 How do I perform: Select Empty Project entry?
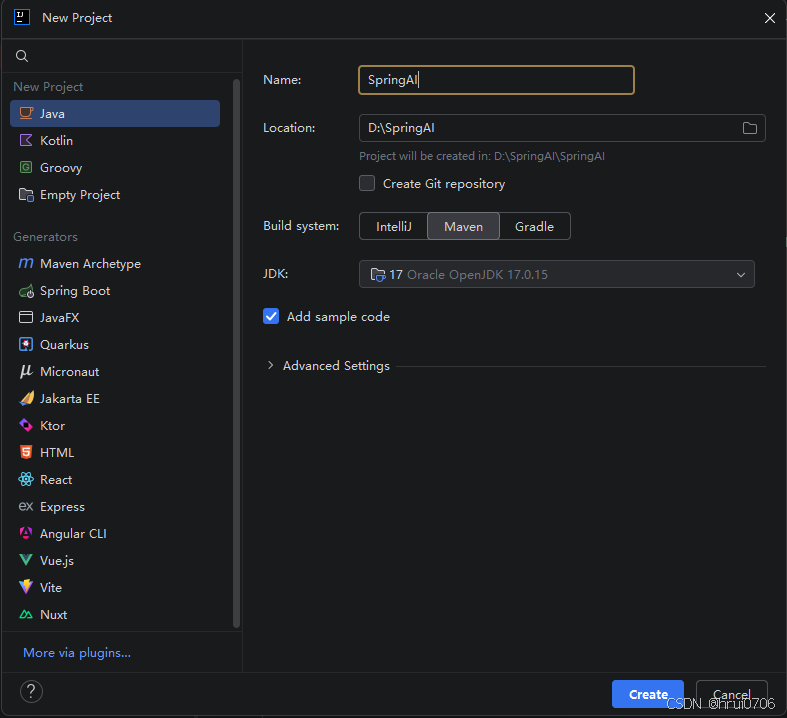pyautogui.click(x=115, y=195)
